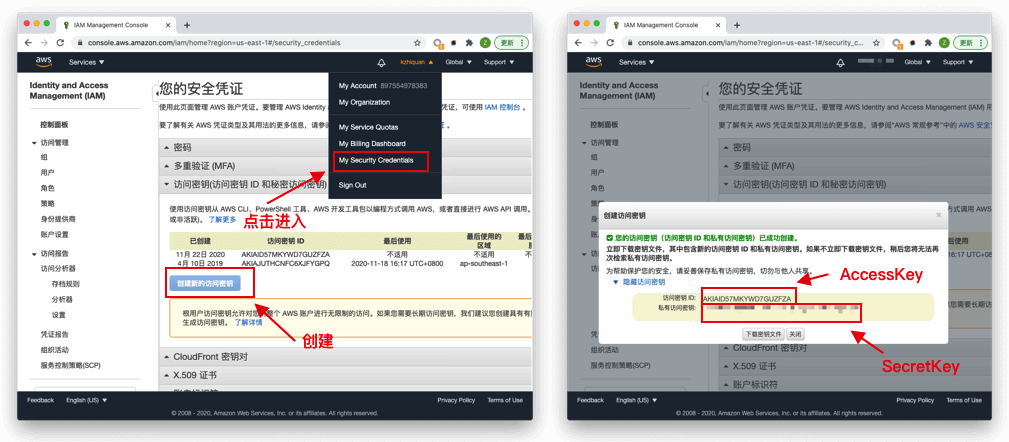Collapse the kzhiquan account menu
Image resolution: width=1009 pixels, height=442 pixels.
pos(416,62)
